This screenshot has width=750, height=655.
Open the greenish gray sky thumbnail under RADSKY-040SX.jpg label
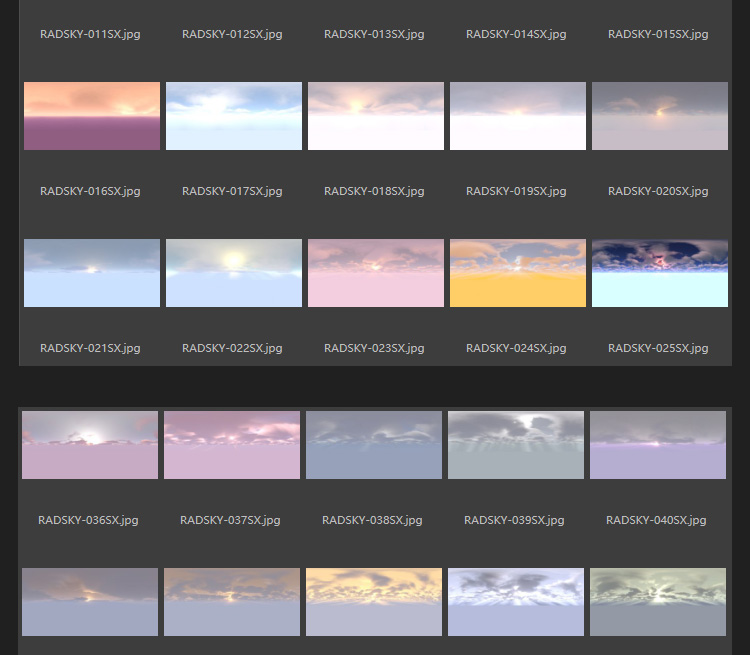pos(658,602)
